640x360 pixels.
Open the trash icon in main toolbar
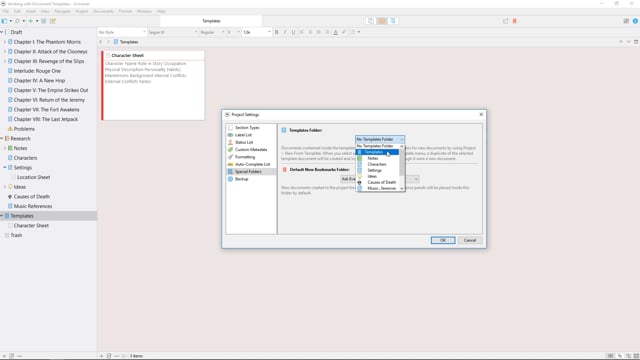click(x=44, y=21)
